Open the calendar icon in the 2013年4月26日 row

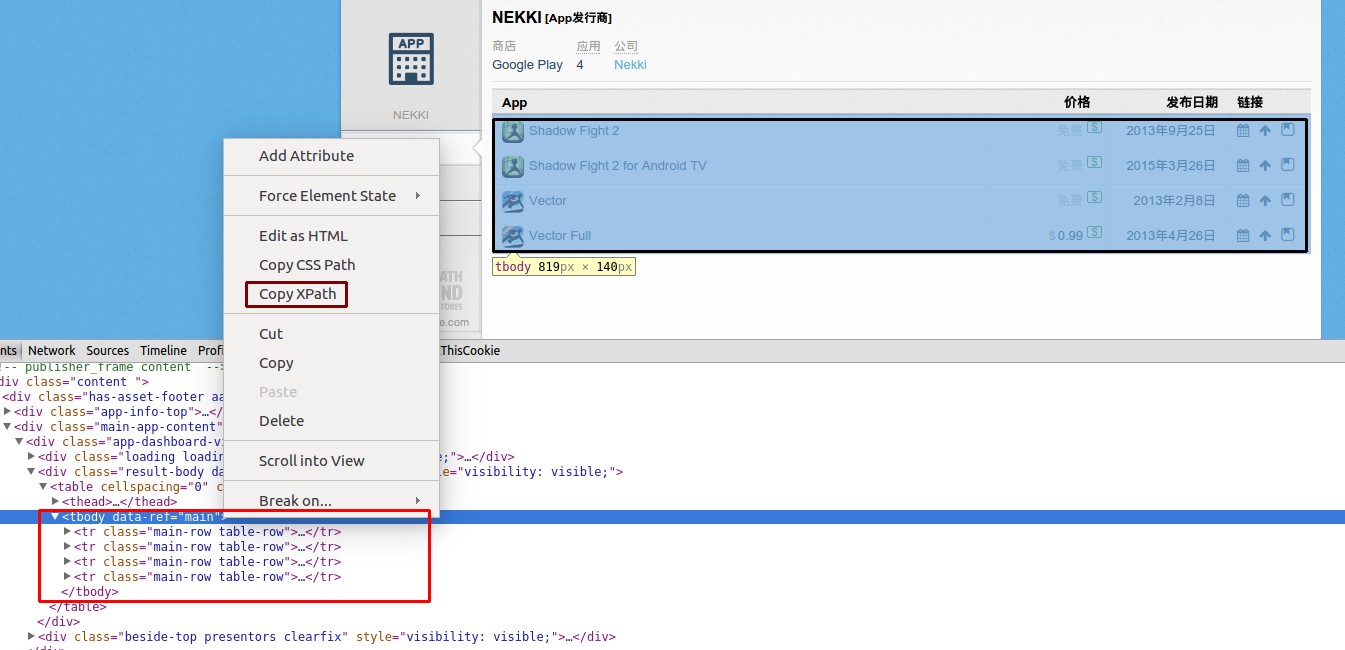pos(1243,236)
